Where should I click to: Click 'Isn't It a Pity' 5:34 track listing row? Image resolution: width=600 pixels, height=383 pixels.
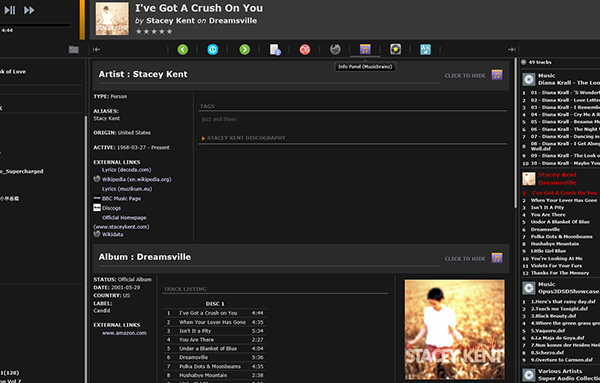[x=215, y=331]
